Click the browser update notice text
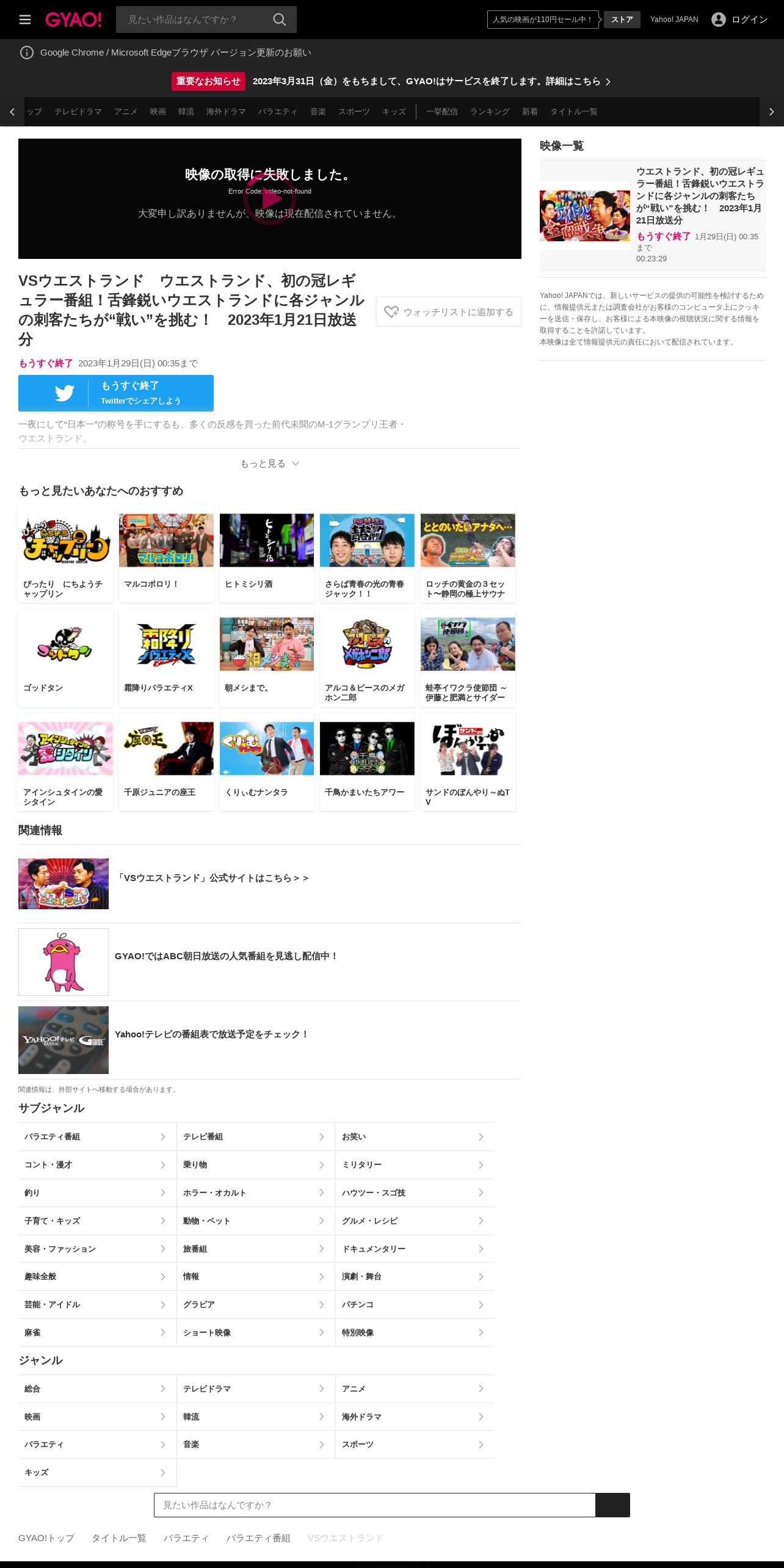 [x=176, y=53]
